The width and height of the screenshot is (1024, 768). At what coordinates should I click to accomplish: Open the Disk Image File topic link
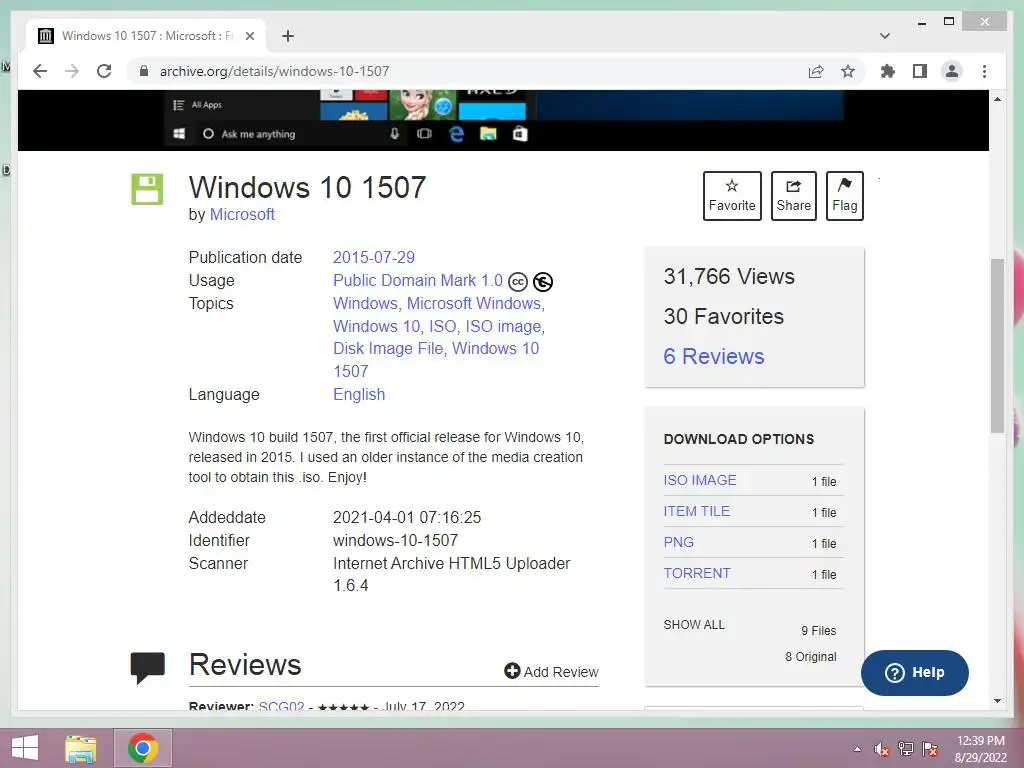tap(388, 348)
